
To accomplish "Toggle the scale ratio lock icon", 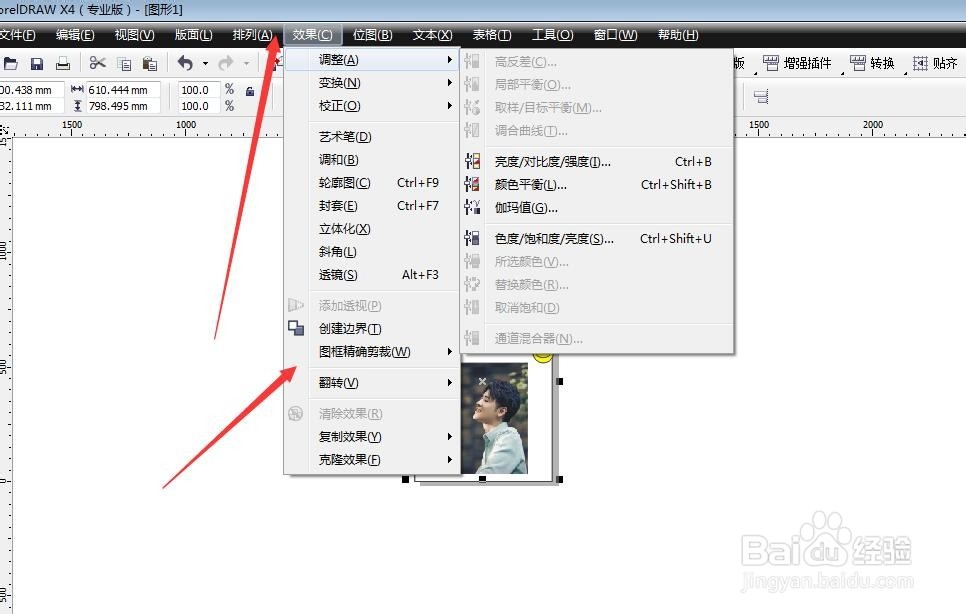I will (x=251, y=90).
